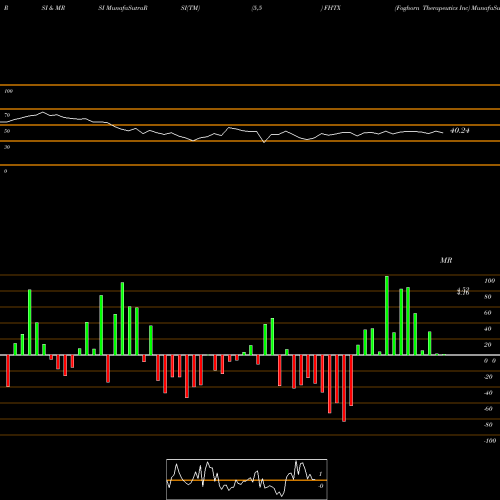
Task: Click the RSI value 40.24 label
Action: click(x=460, y=131)
